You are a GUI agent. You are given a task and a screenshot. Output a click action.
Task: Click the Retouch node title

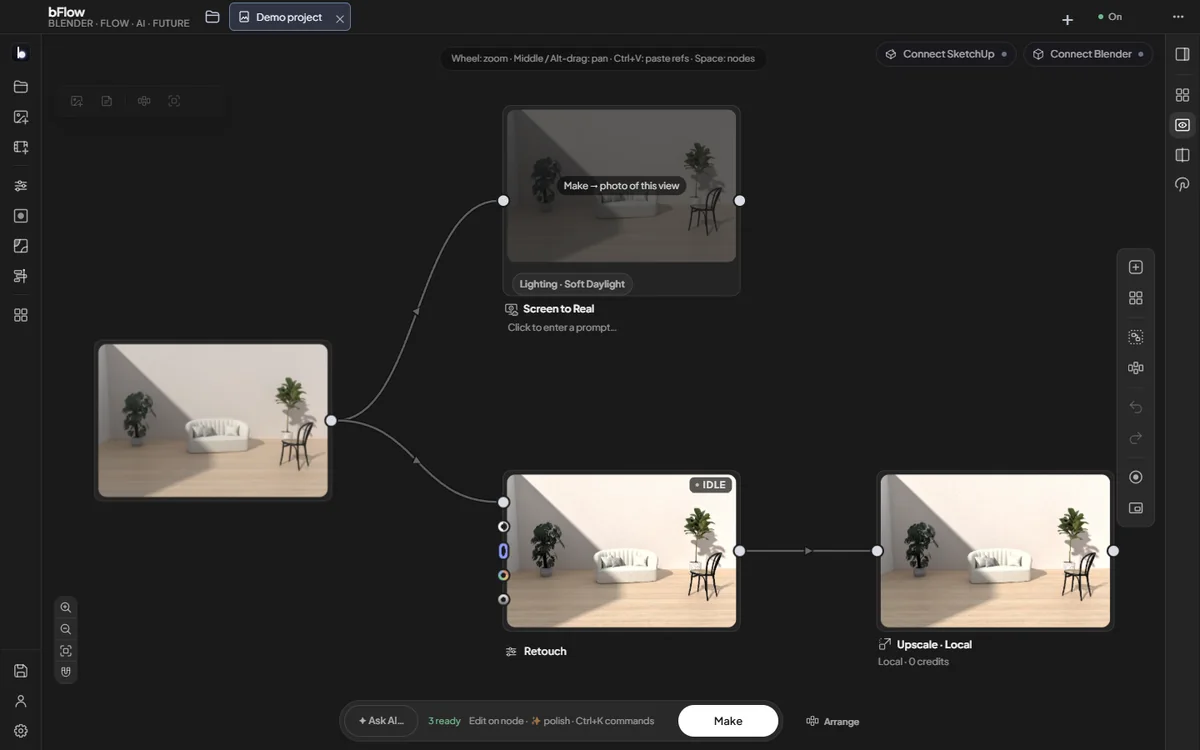[x=545, y=651]
